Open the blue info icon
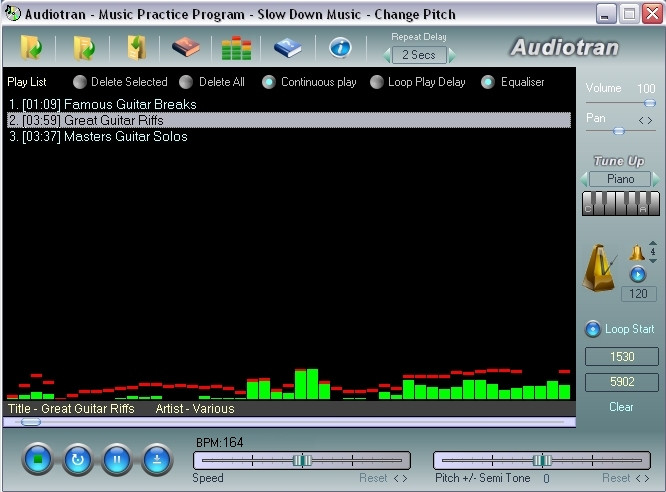Viewport: 666px width, 492px height. [x=340, y=48]
